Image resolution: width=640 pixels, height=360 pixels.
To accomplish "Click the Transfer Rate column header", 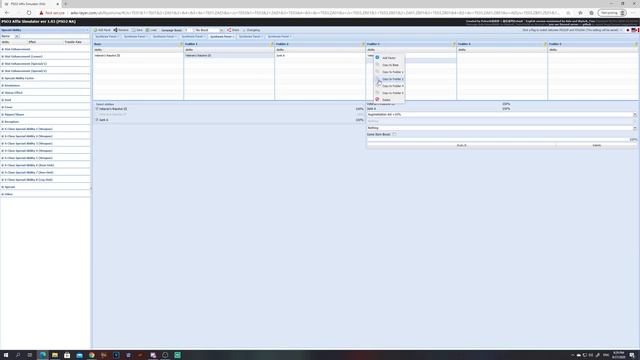I will pyautogui.click(x=73, y=42).
